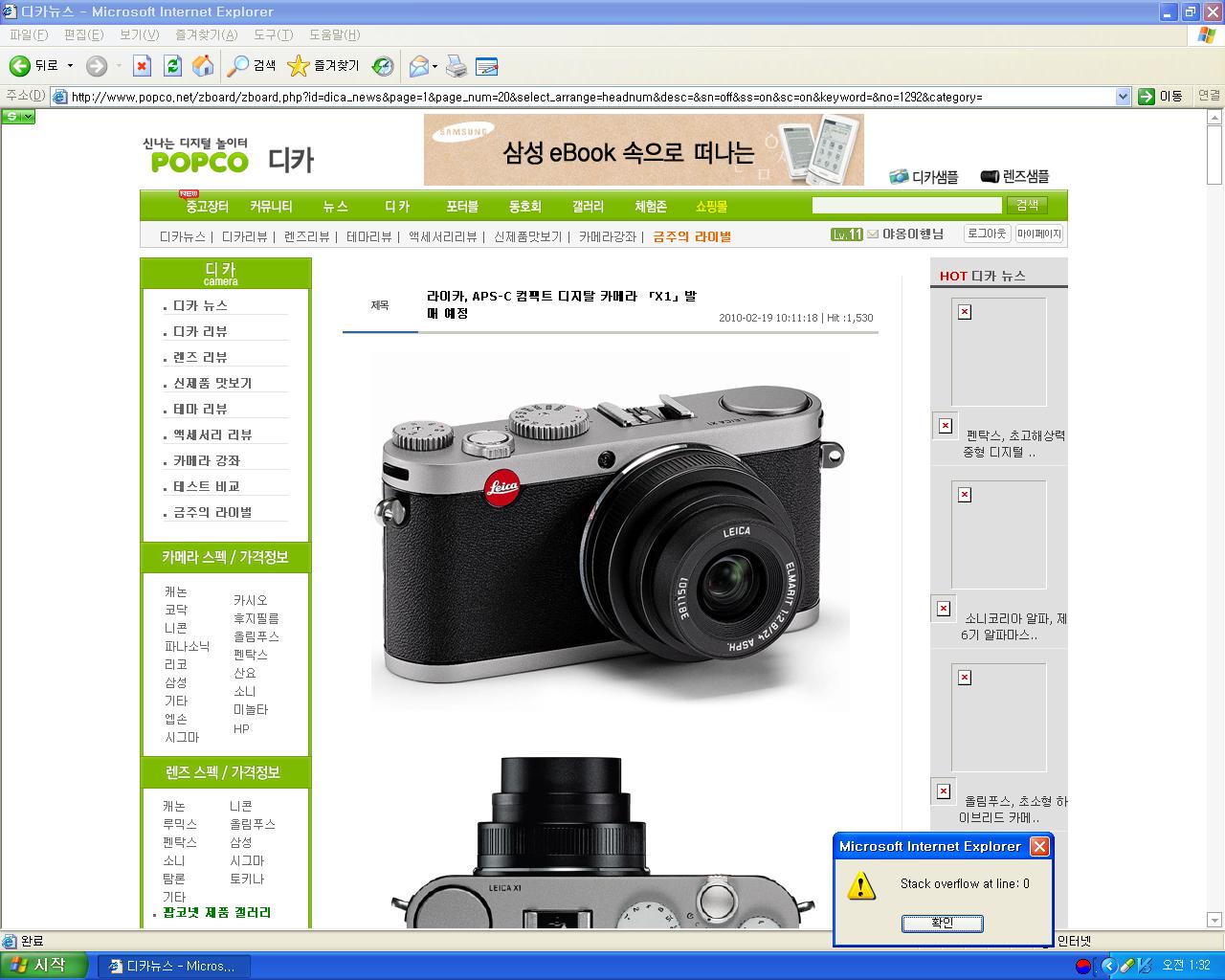Go to Home page icon

click(x=203, y=66)
